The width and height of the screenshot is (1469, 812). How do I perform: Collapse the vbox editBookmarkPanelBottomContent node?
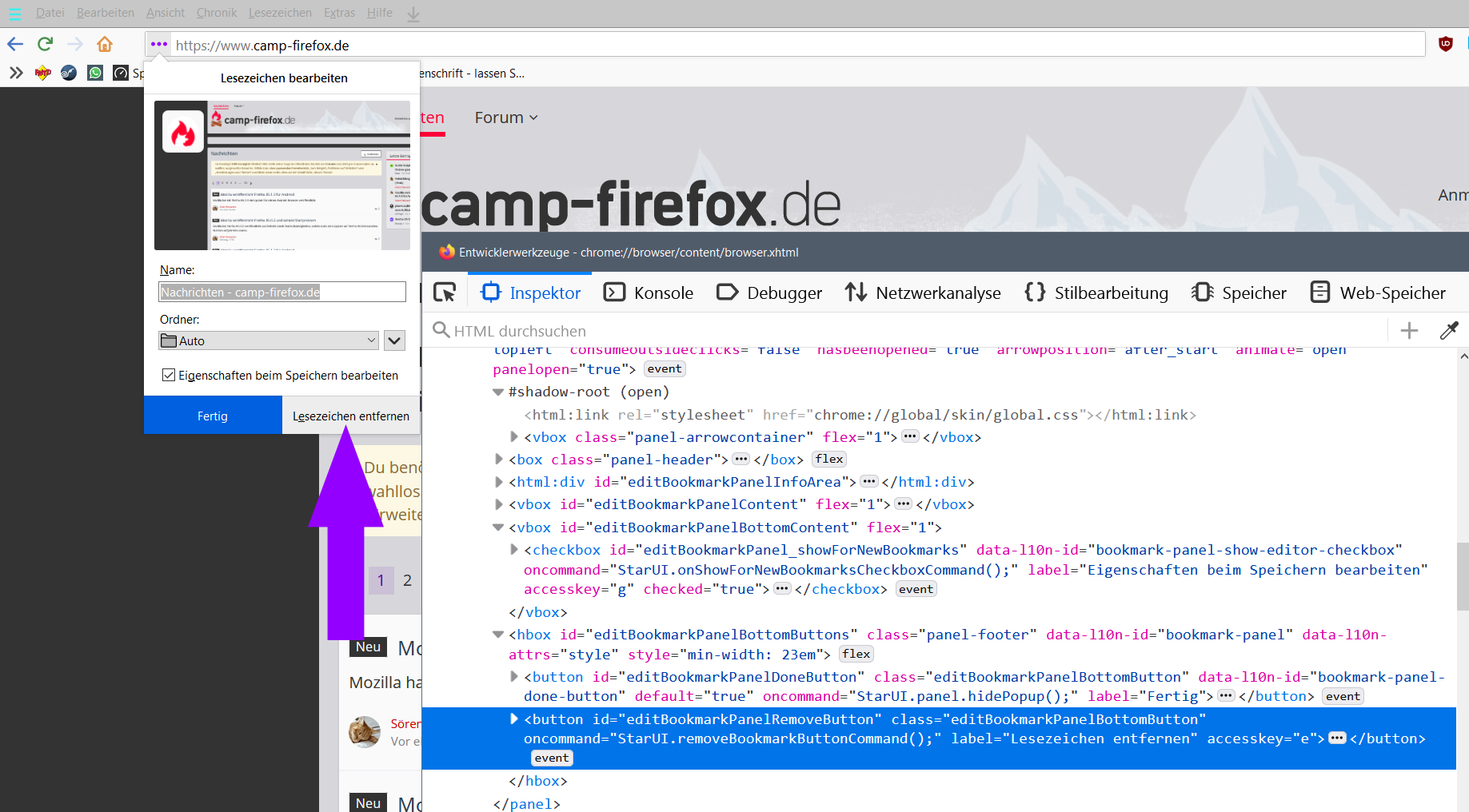click(498, 527)
